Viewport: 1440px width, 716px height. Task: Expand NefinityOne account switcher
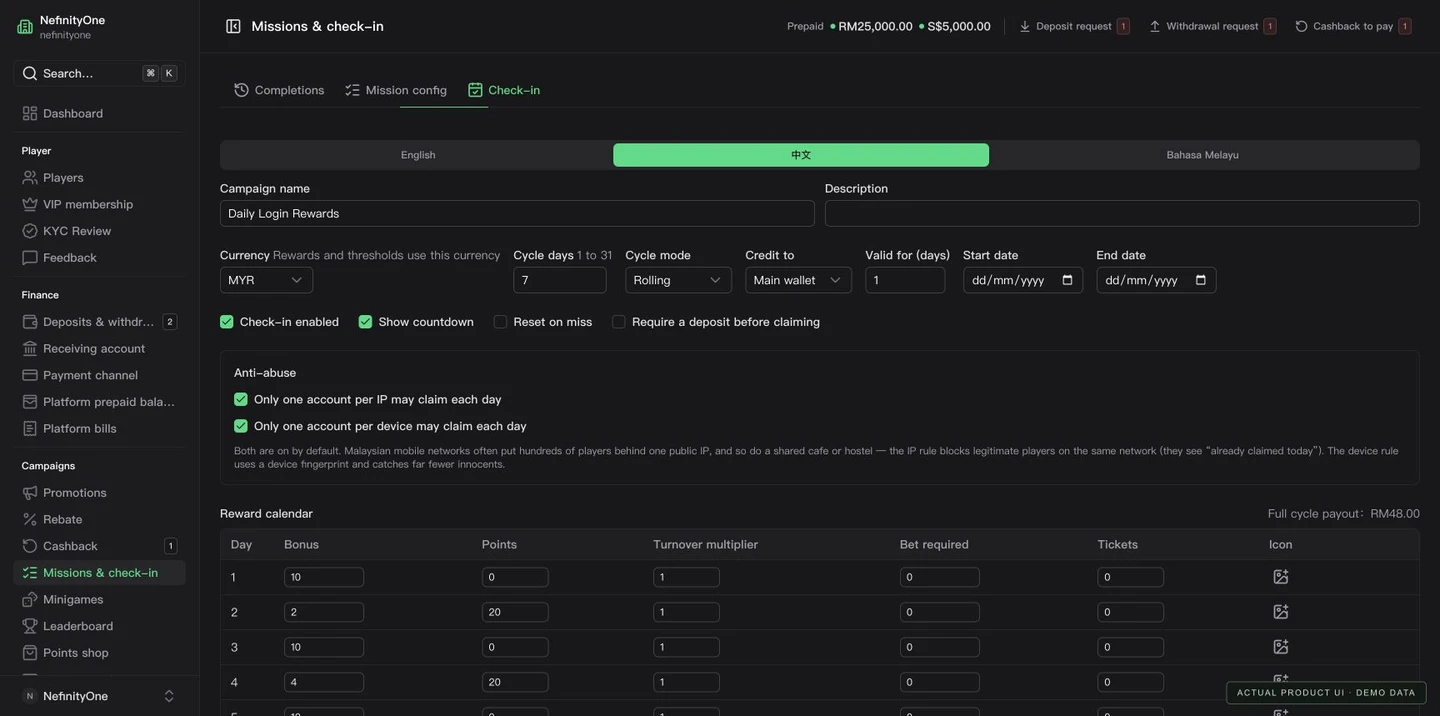coord(100,696)
